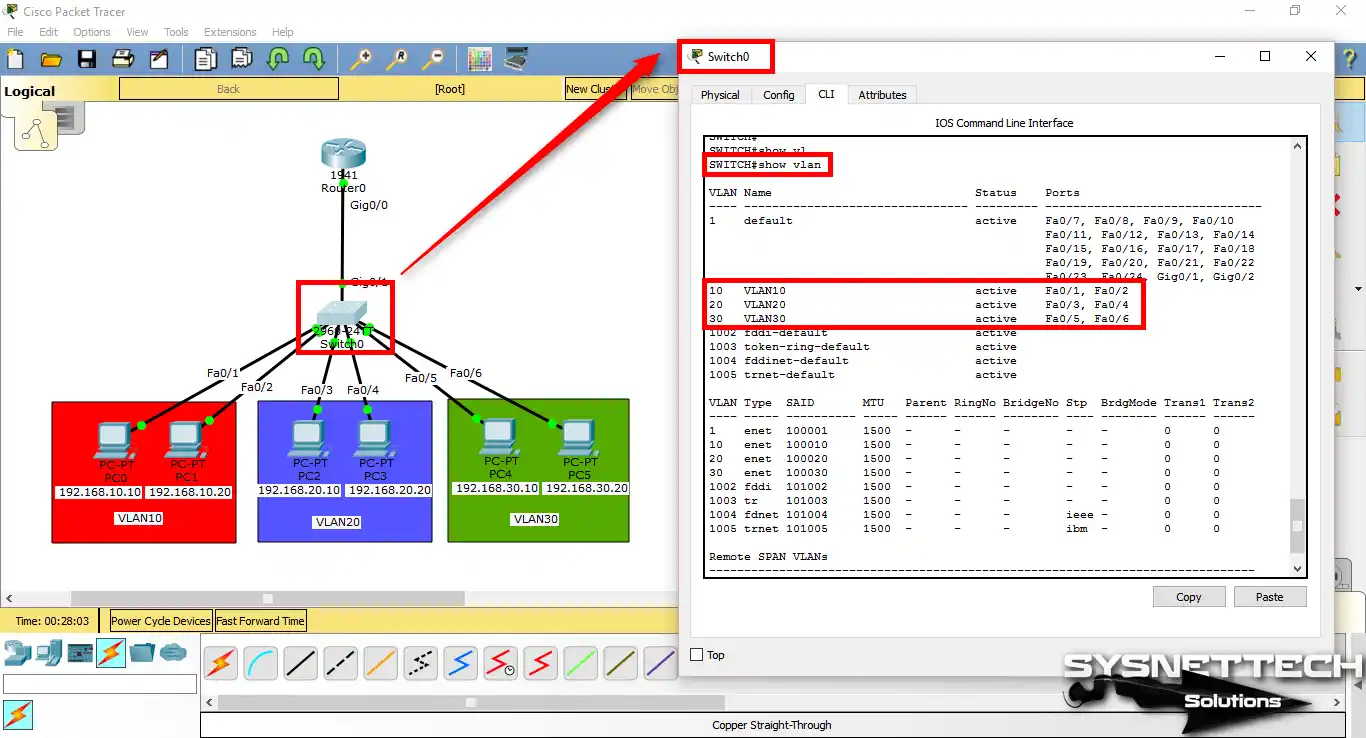This screenshot has width=1366, height=738.
Task: Open the Multiuser cloud category
Action: click(174, 651)
